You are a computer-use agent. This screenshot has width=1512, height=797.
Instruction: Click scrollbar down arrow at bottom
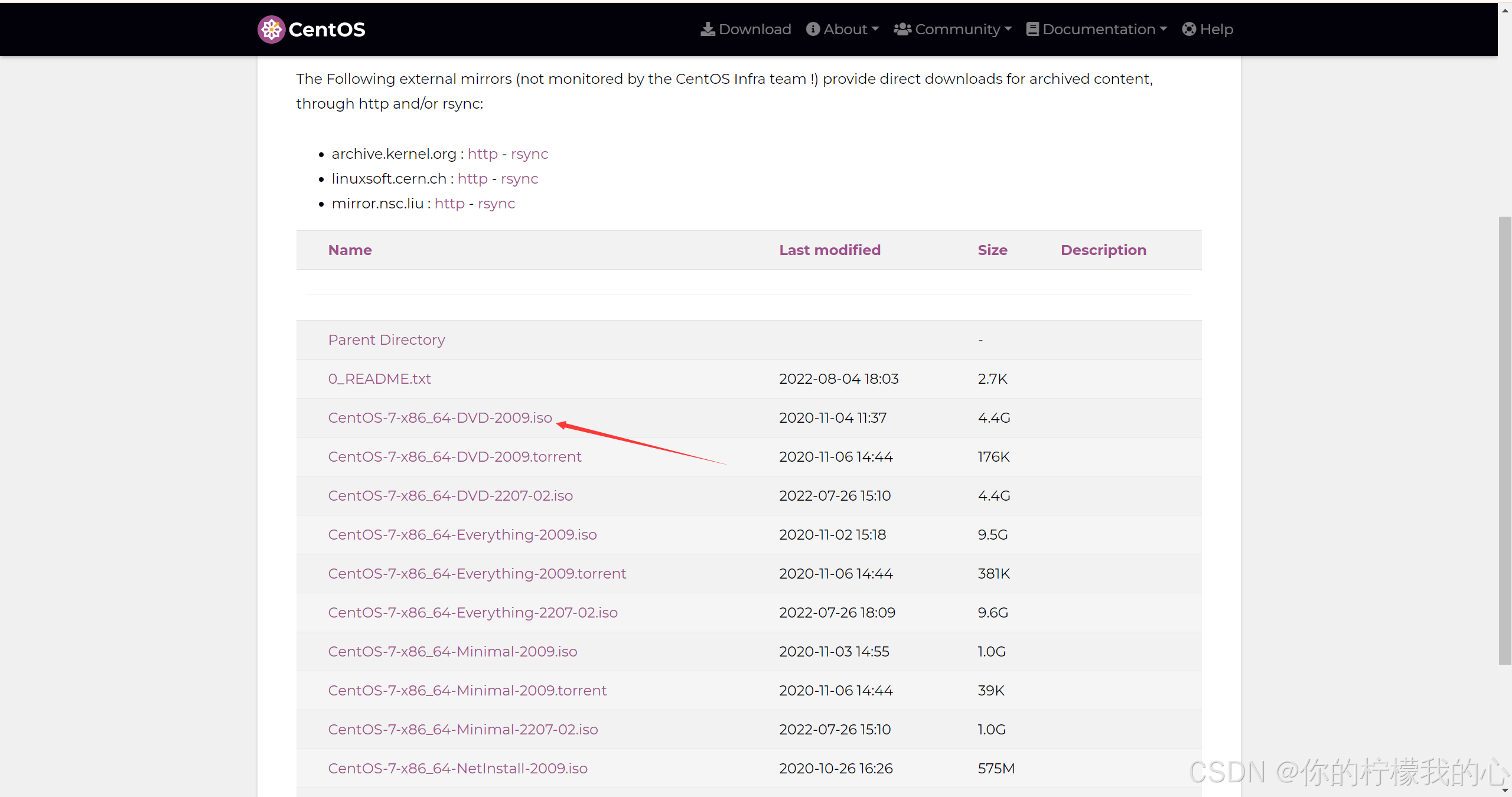tap(1505, 790)
